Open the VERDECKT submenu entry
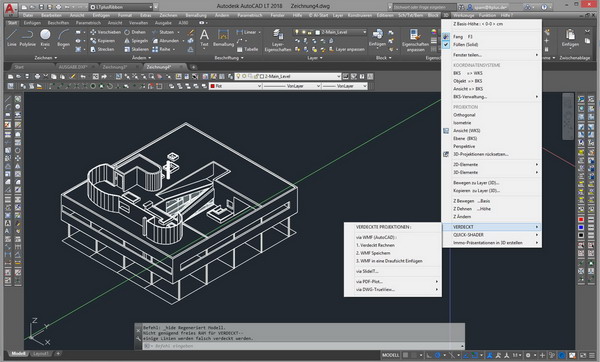The height and width of the screenshot is (362, 600). tap(491, 227)
